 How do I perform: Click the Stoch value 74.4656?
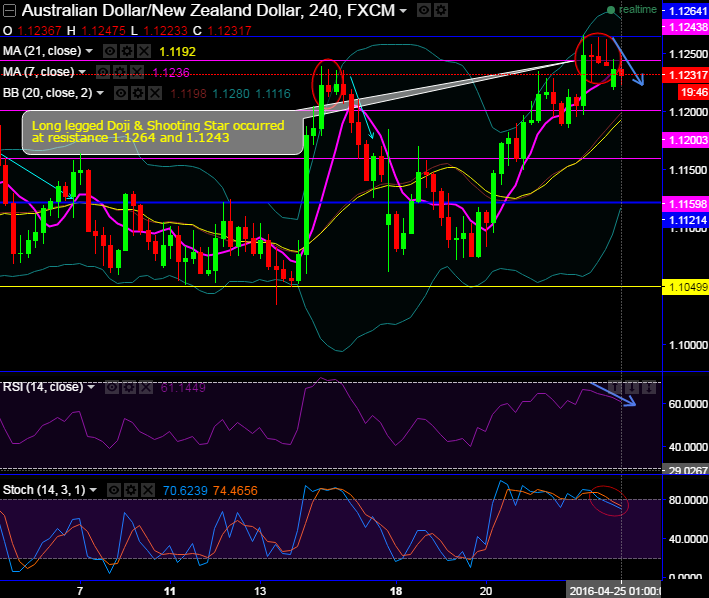[x=235, y=490]
